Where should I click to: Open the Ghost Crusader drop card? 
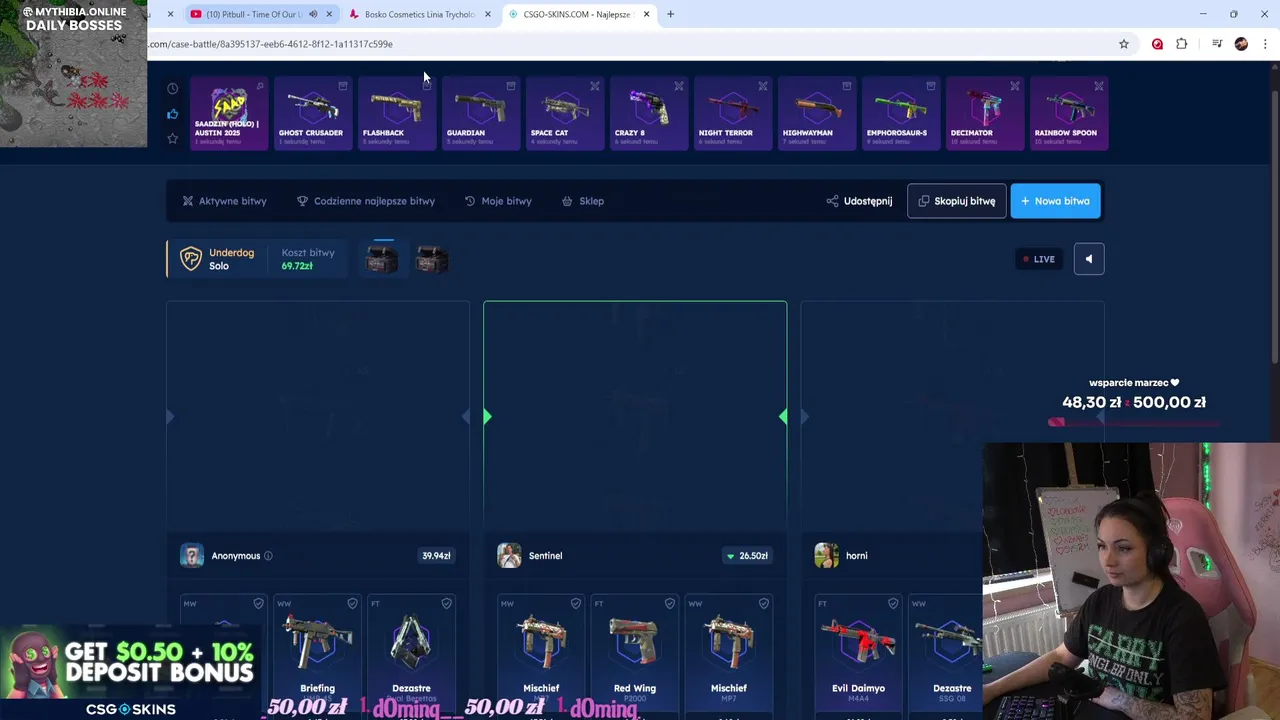coord(311,114)
